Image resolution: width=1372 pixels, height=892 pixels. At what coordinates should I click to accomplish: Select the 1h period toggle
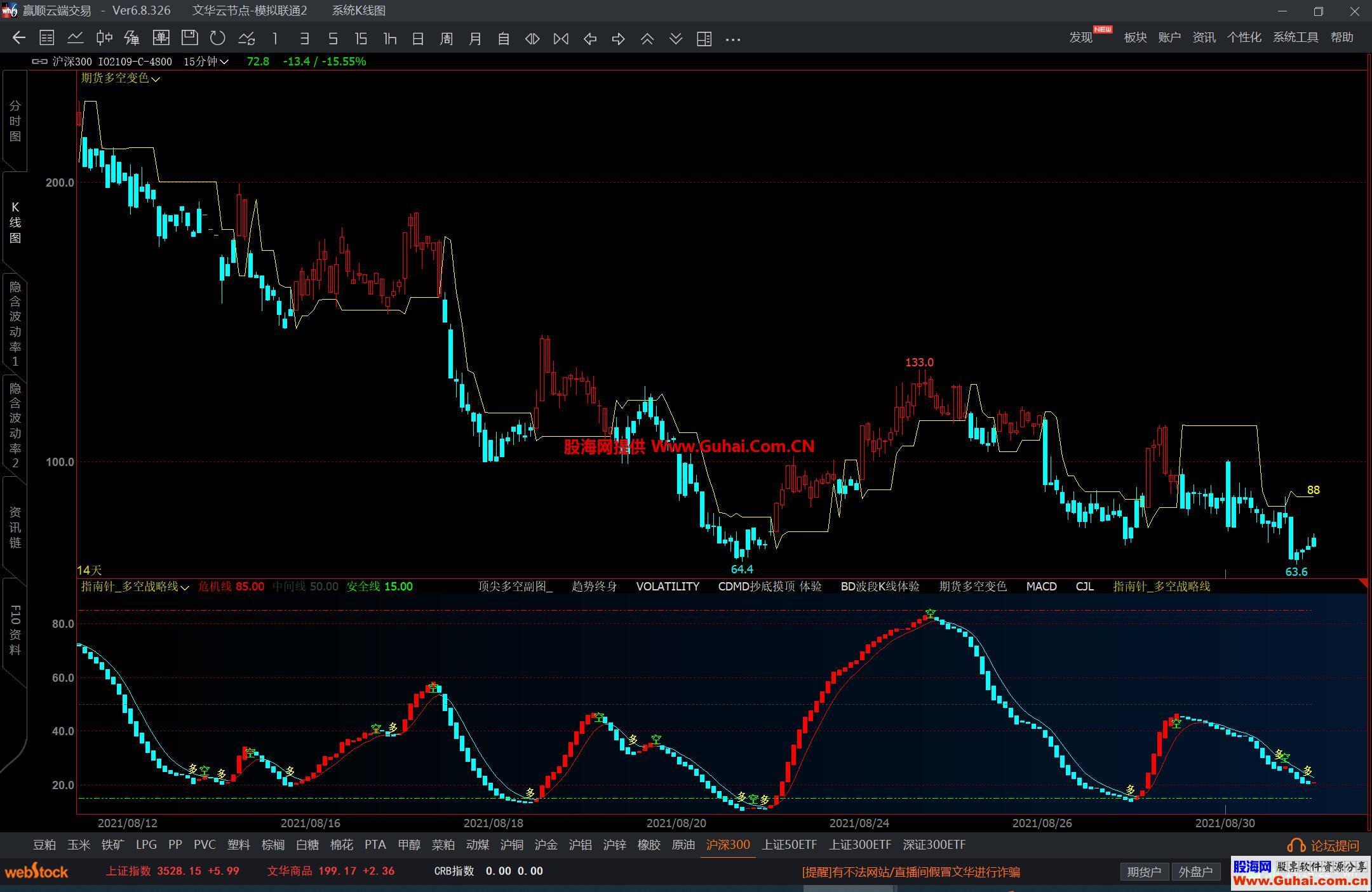pos(390,39)
